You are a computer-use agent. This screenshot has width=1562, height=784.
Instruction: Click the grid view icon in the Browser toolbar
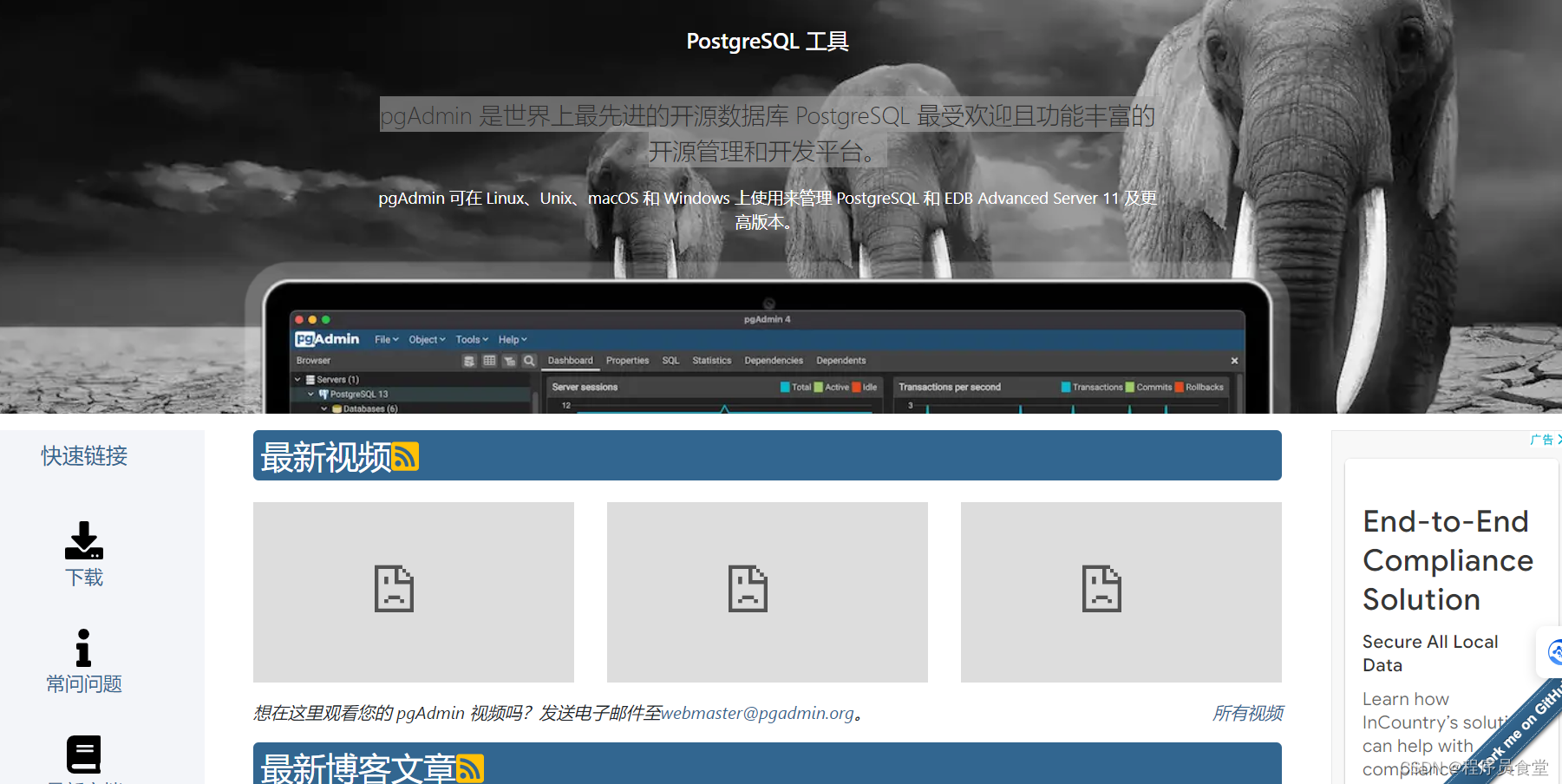pyautogui.click(x=489, y=361)
